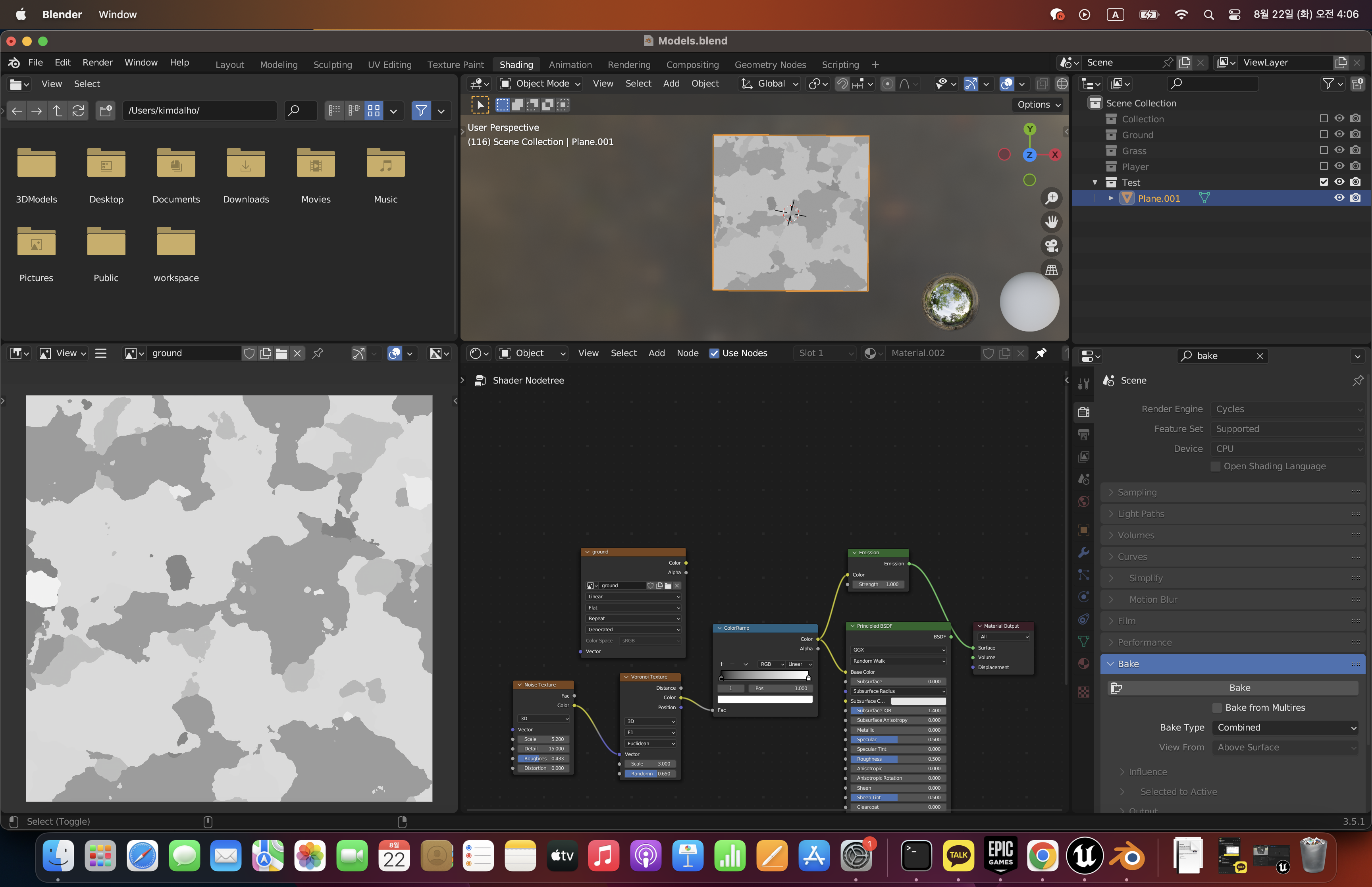Image resolution: width=1372 pixels, height=887 pixels.
Task: Go to the parent directory with the up arrow
Action: [57, 110]
